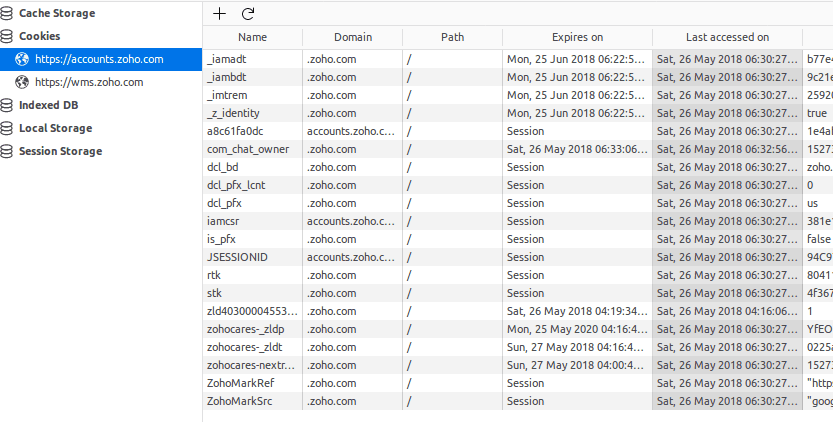The width and height of the screenshot is (833, 422).
Task: Click the Domain column header
Action: (x=352, y=38)
